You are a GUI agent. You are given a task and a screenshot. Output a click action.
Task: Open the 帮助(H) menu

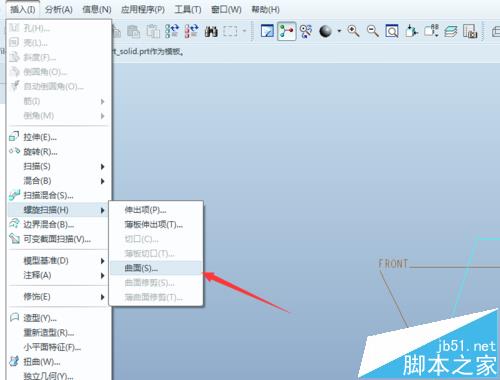coord(266,10)
